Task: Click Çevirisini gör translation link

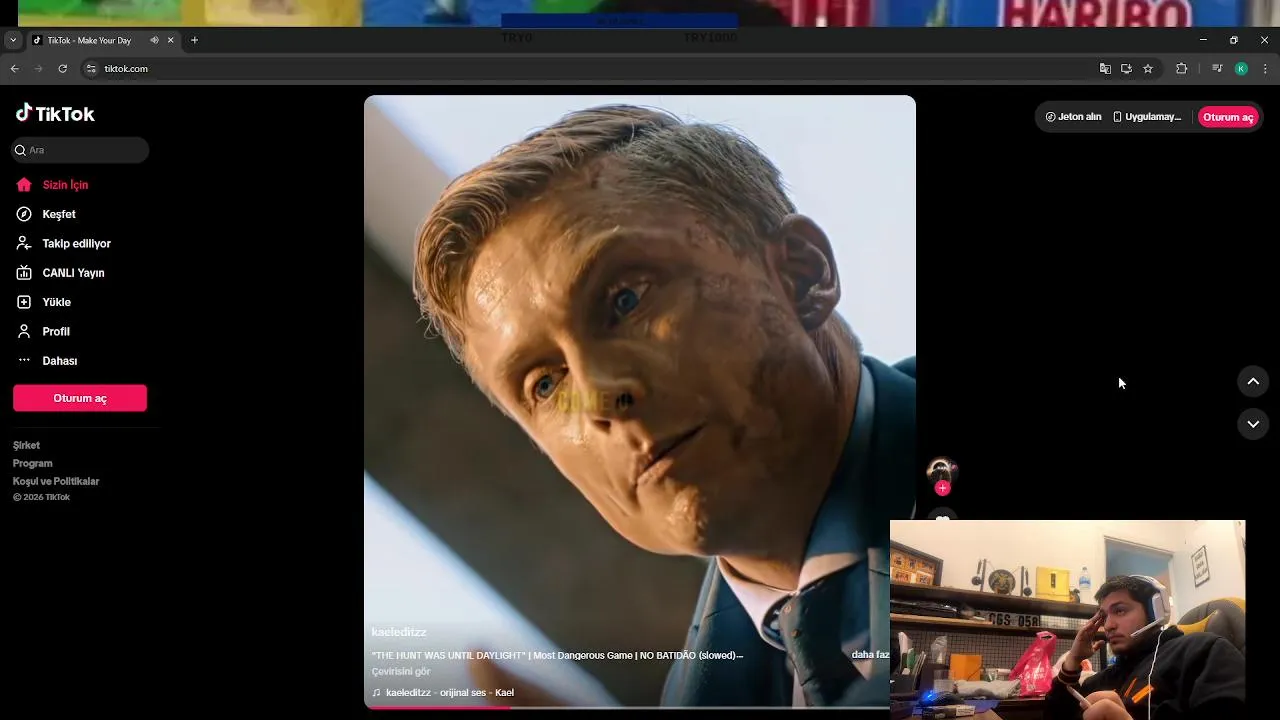Action: coord(401,671)
